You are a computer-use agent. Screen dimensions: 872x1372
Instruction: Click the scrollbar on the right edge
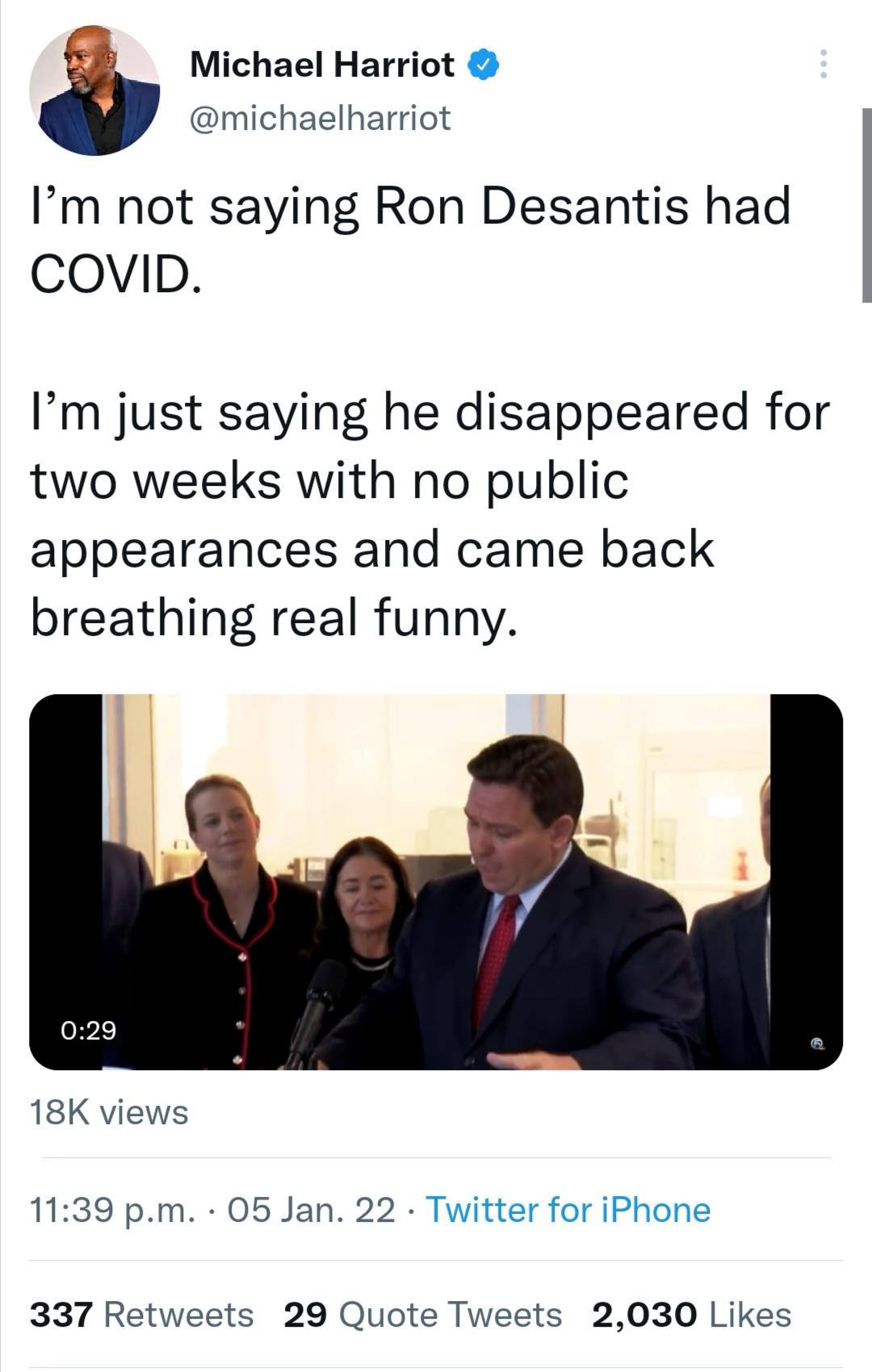click(x=866, y=206)
